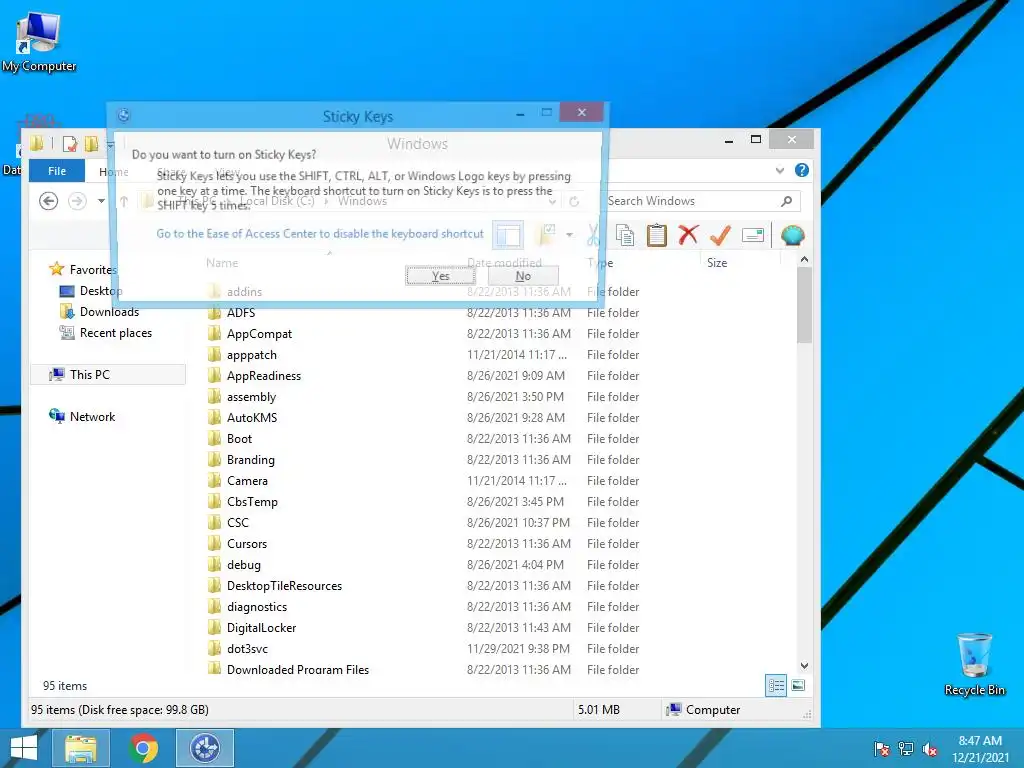Open the Windows Start button
This screenshot has width=1024, height=768.
(x=24, y=748)
